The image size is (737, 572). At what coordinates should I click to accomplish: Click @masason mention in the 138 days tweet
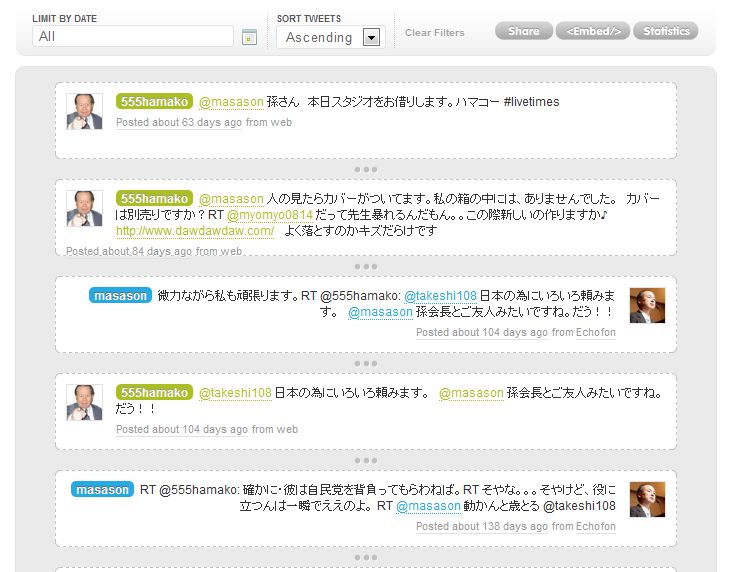point(428,506)
